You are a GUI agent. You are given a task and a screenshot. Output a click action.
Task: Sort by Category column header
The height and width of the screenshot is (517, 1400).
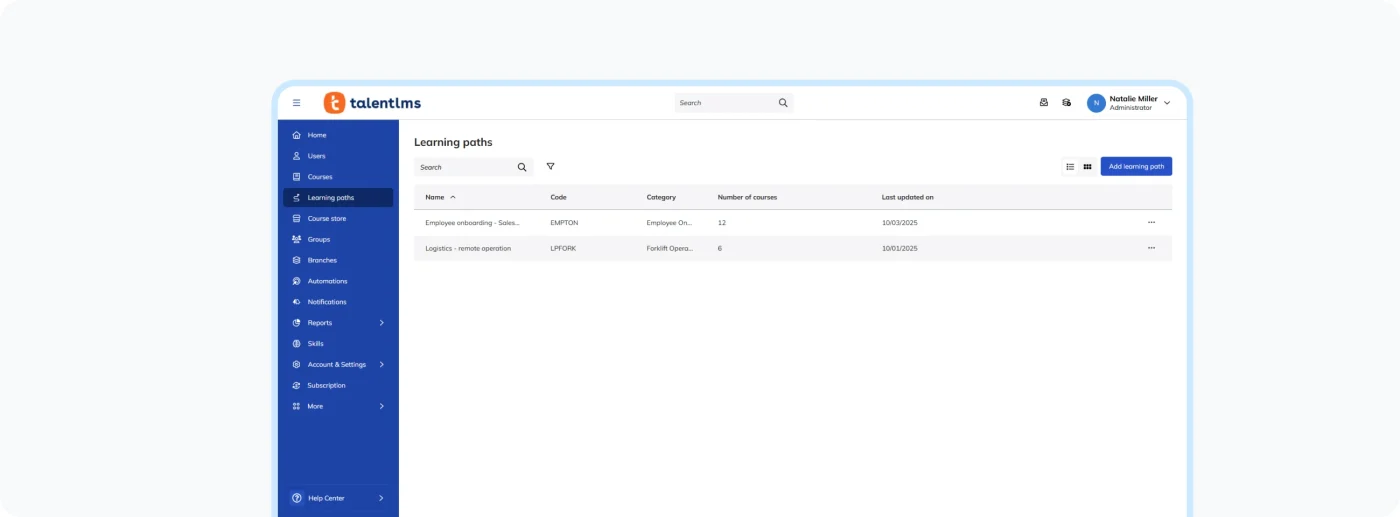point(661,197)
